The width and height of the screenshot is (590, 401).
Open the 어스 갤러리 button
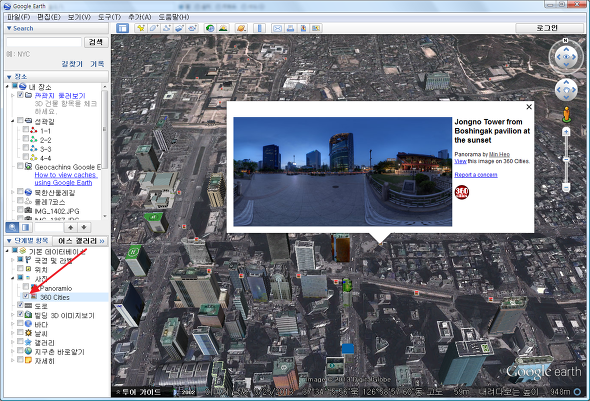[x=81, y=241]
